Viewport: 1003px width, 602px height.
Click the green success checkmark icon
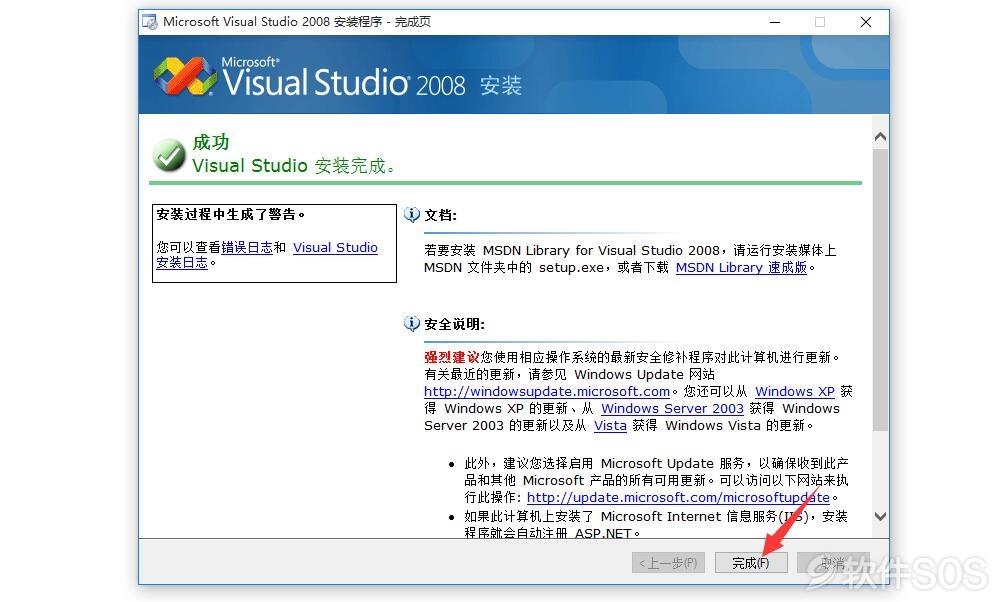(169, 155)
